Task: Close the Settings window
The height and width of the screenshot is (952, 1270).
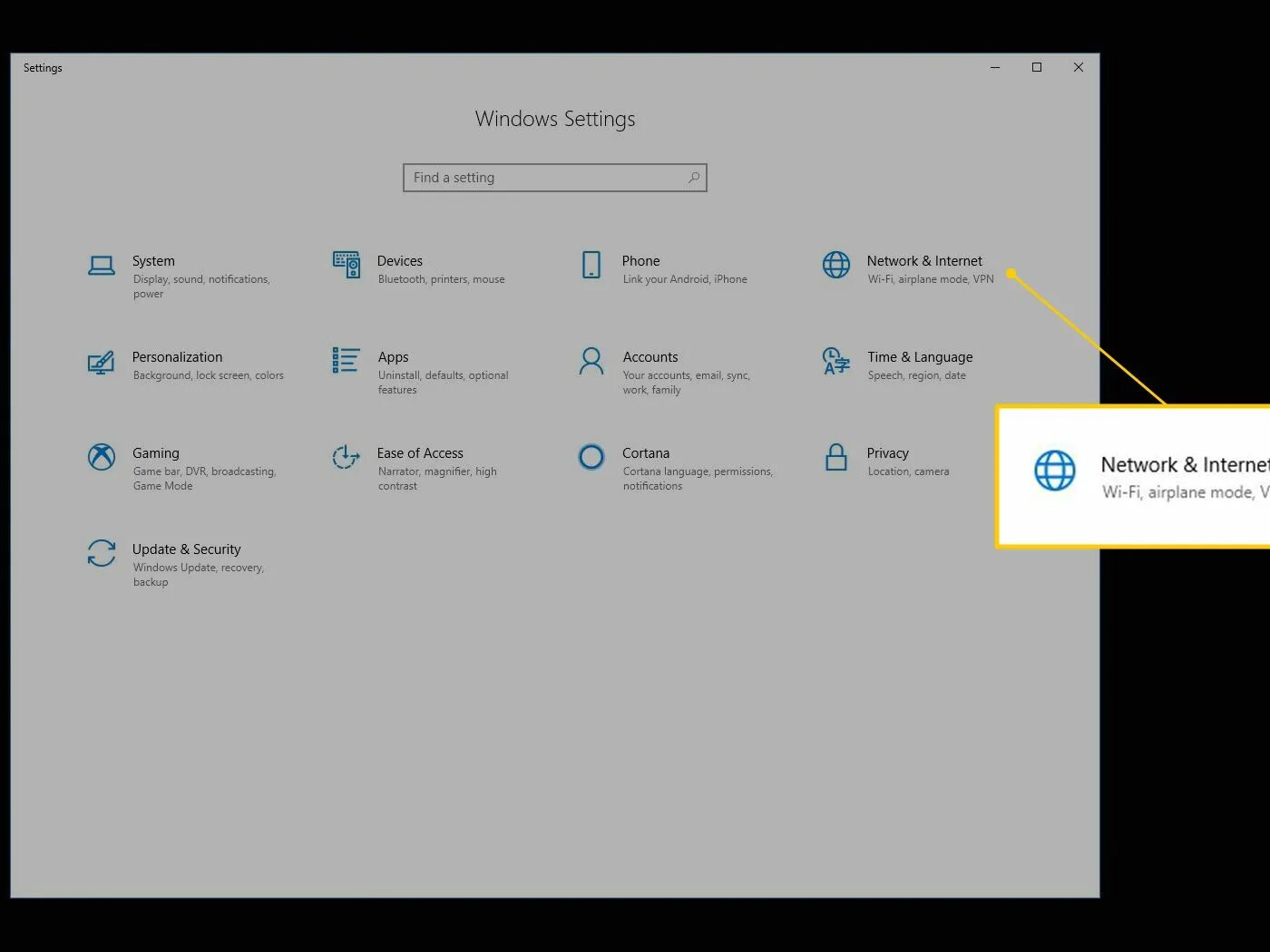Action: [x=1079, y=67]
